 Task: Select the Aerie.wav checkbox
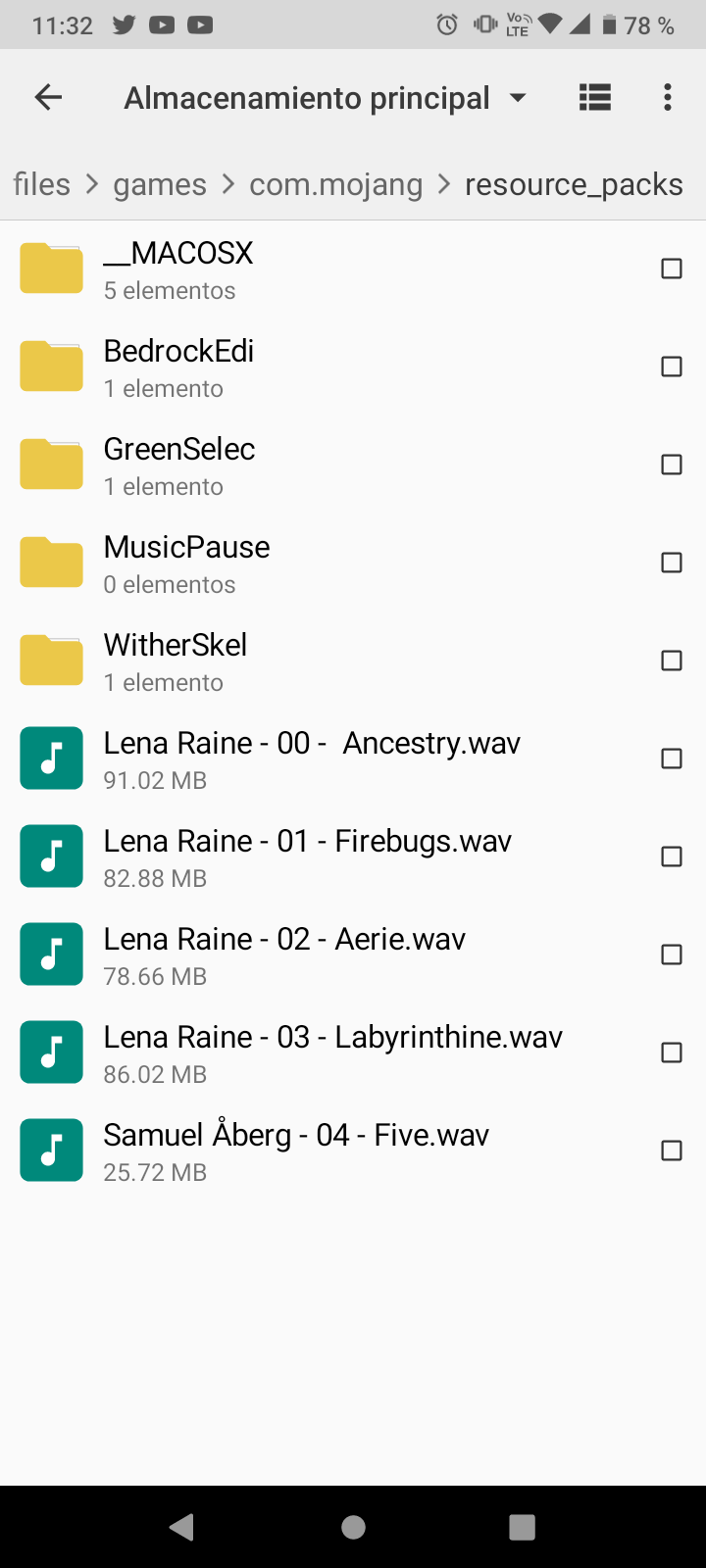672,955
